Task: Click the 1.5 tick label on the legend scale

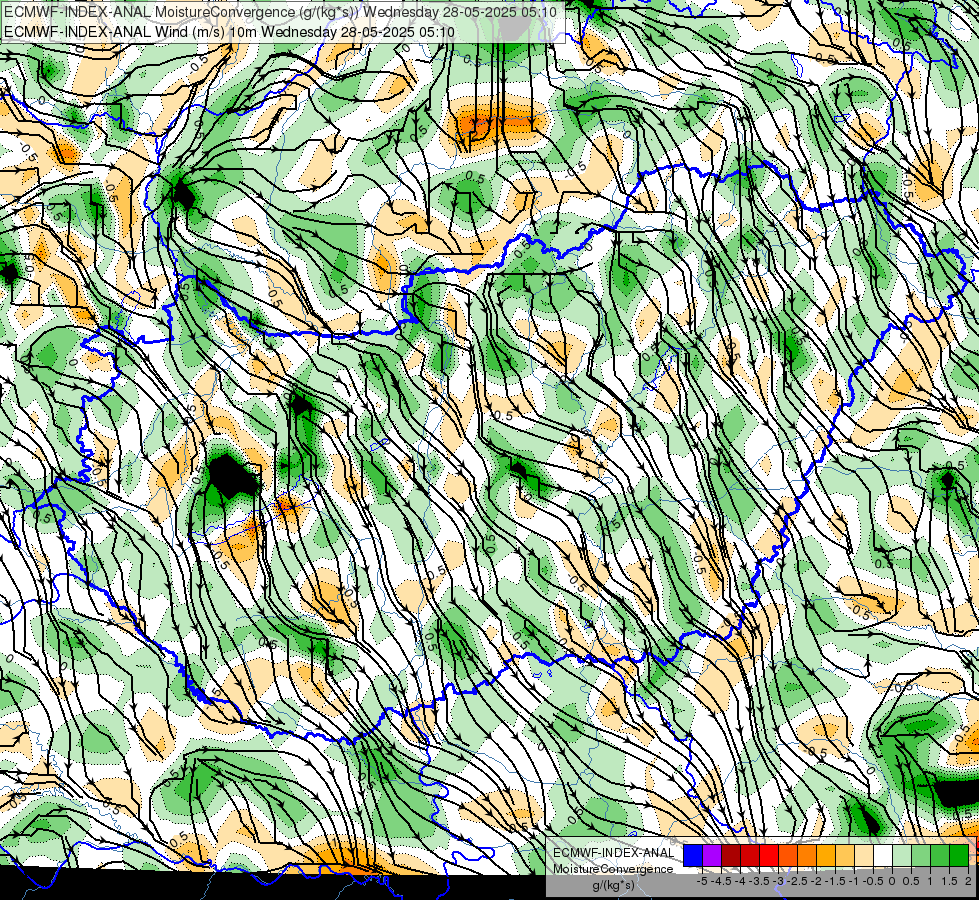Action: click(x=949, y=881)
